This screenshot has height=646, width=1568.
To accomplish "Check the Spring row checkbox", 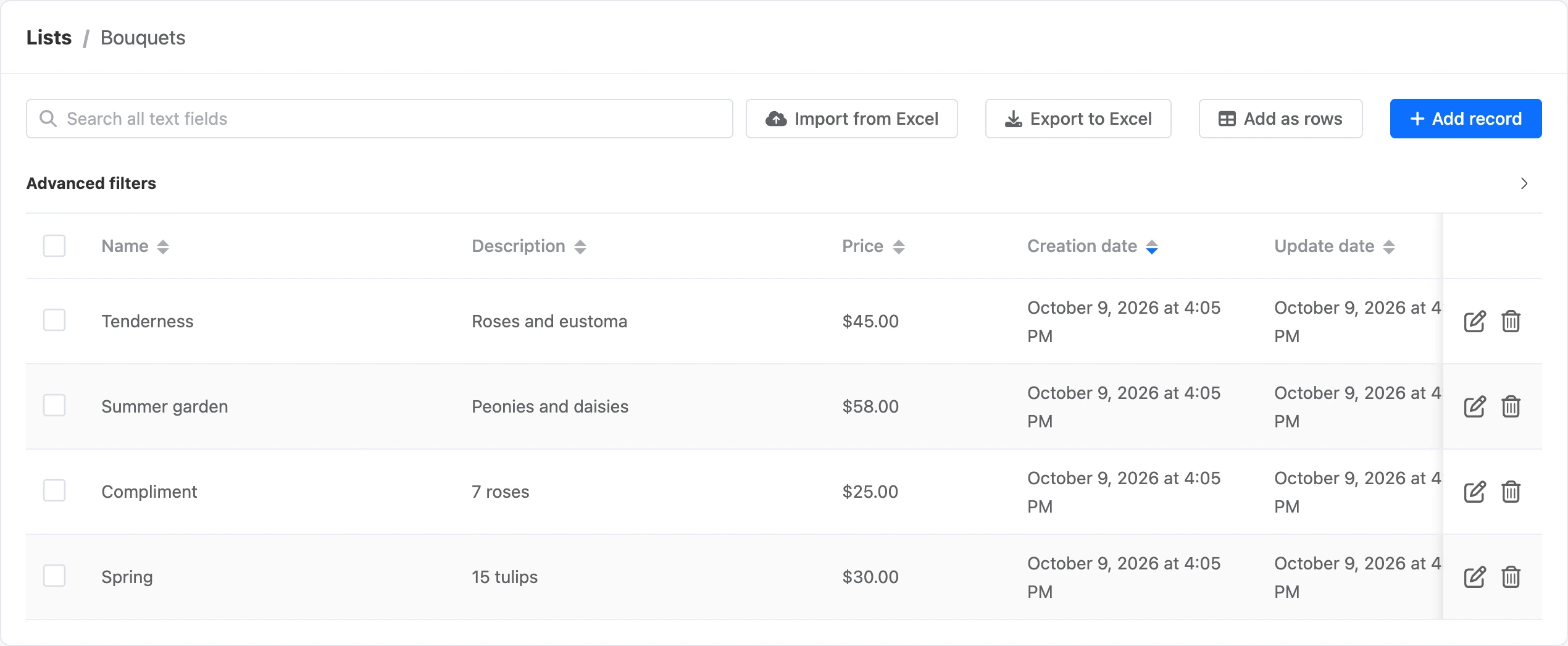I will 54,576.
